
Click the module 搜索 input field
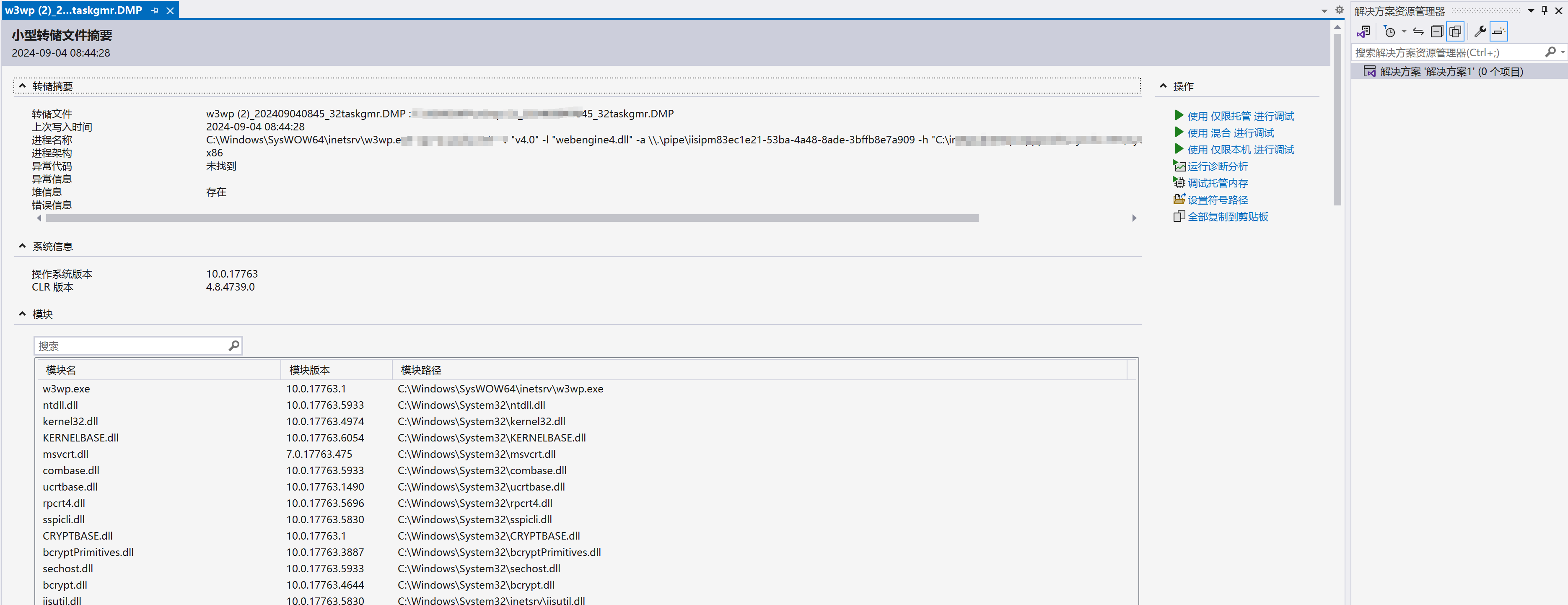[131, 346]
